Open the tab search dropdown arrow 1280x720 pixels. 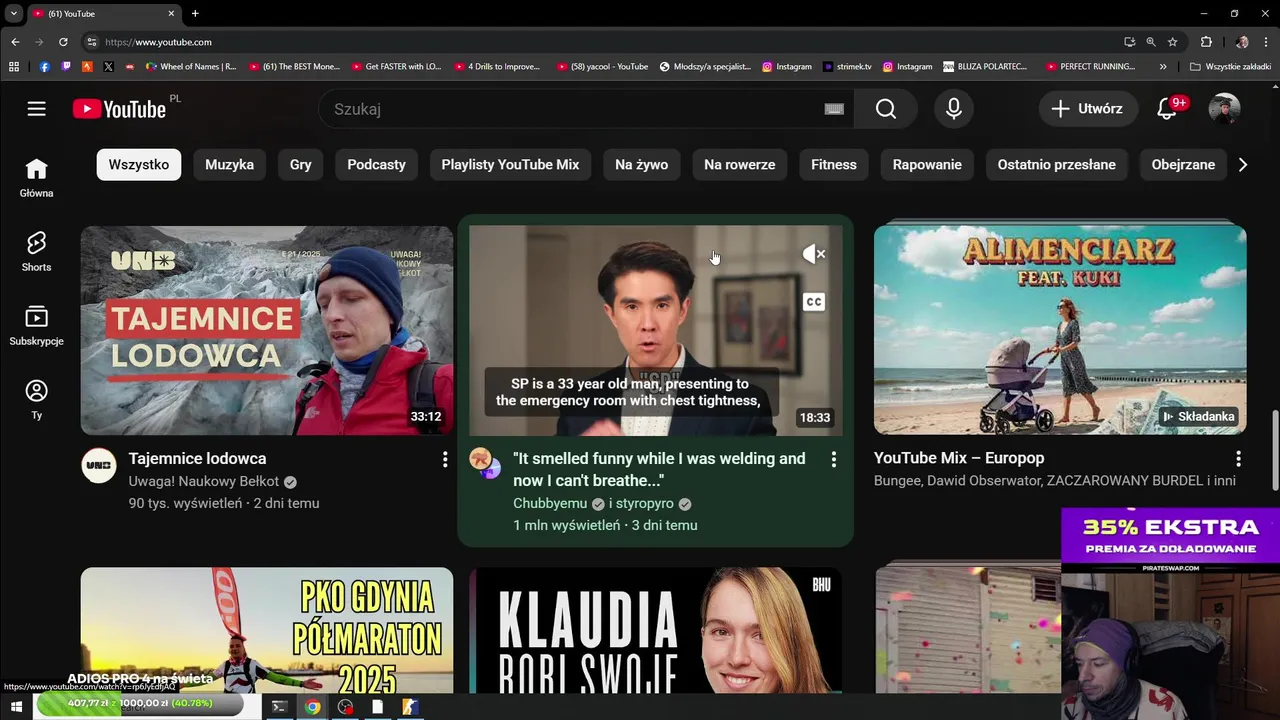tap(14, 13)
